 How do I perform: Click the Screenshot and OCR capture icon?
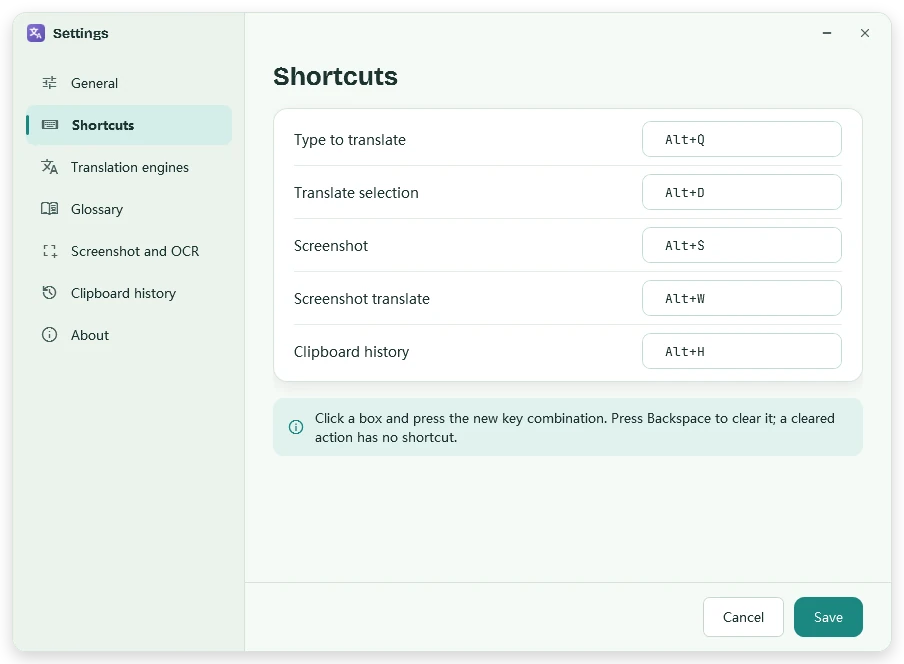click(x=50, y=251)
